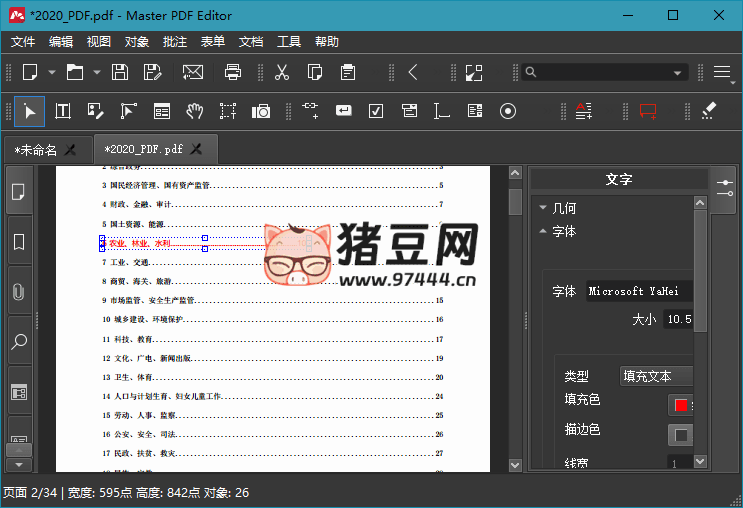Screen dimensions: 743x508
Task: Click the red Add Sticky Note icon
Action: (648, 111)
